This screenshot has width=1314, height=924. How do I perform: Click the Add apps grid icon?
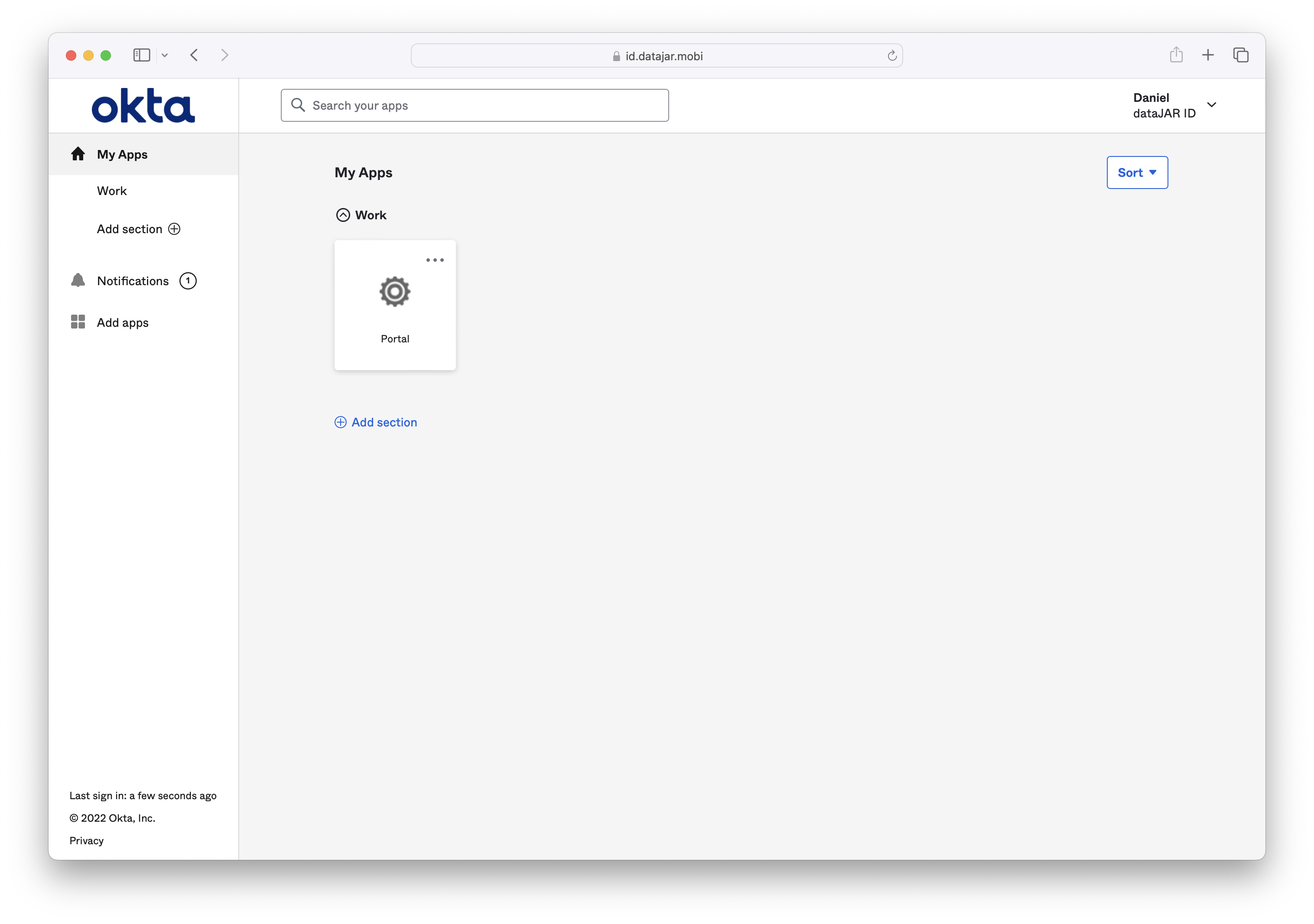coord(78,322)
